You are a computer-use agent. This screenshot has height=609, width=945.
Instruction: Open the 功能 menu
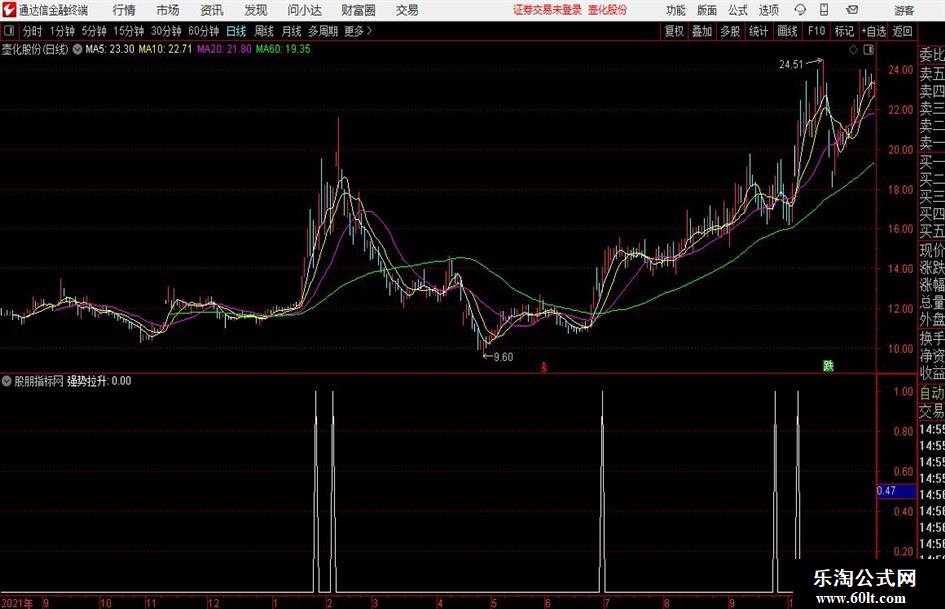676,10
